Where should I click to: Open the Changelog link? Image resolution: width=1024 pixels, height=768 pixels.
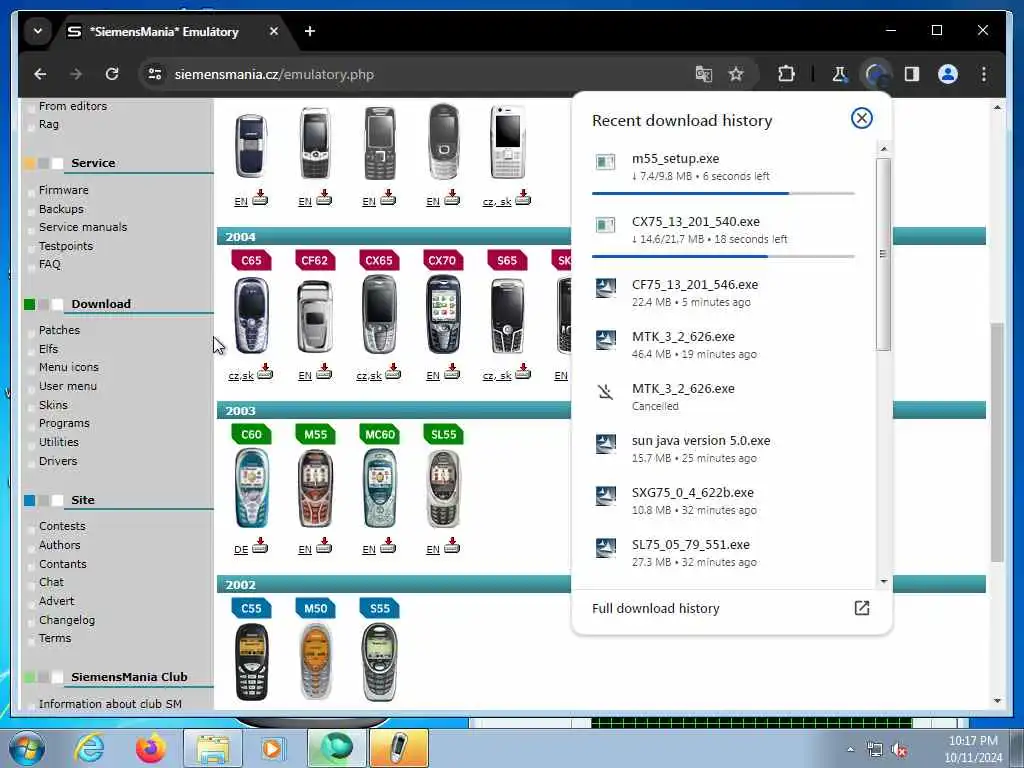[67, 620]
